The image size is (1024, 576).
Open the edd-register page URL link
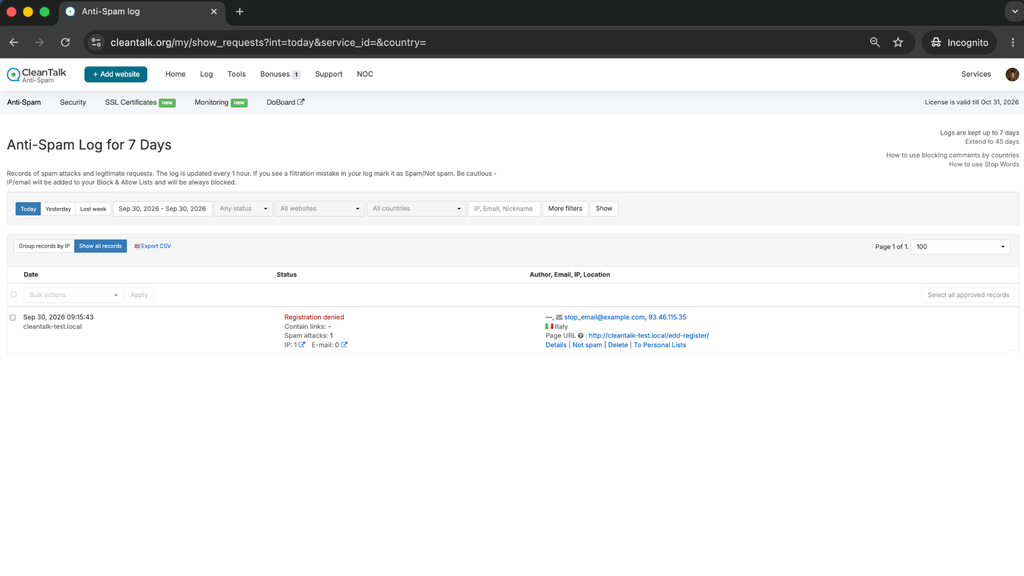(x=648, y=336)
